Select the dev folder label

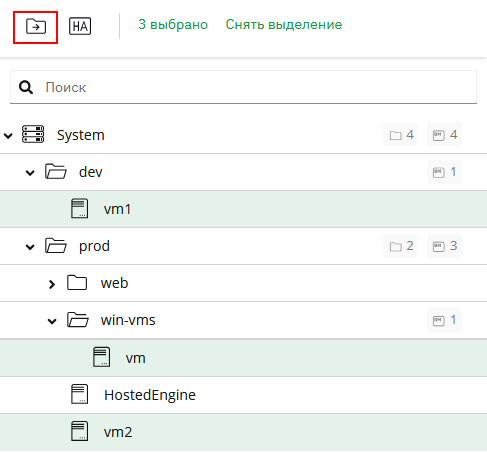click(91, 172)
